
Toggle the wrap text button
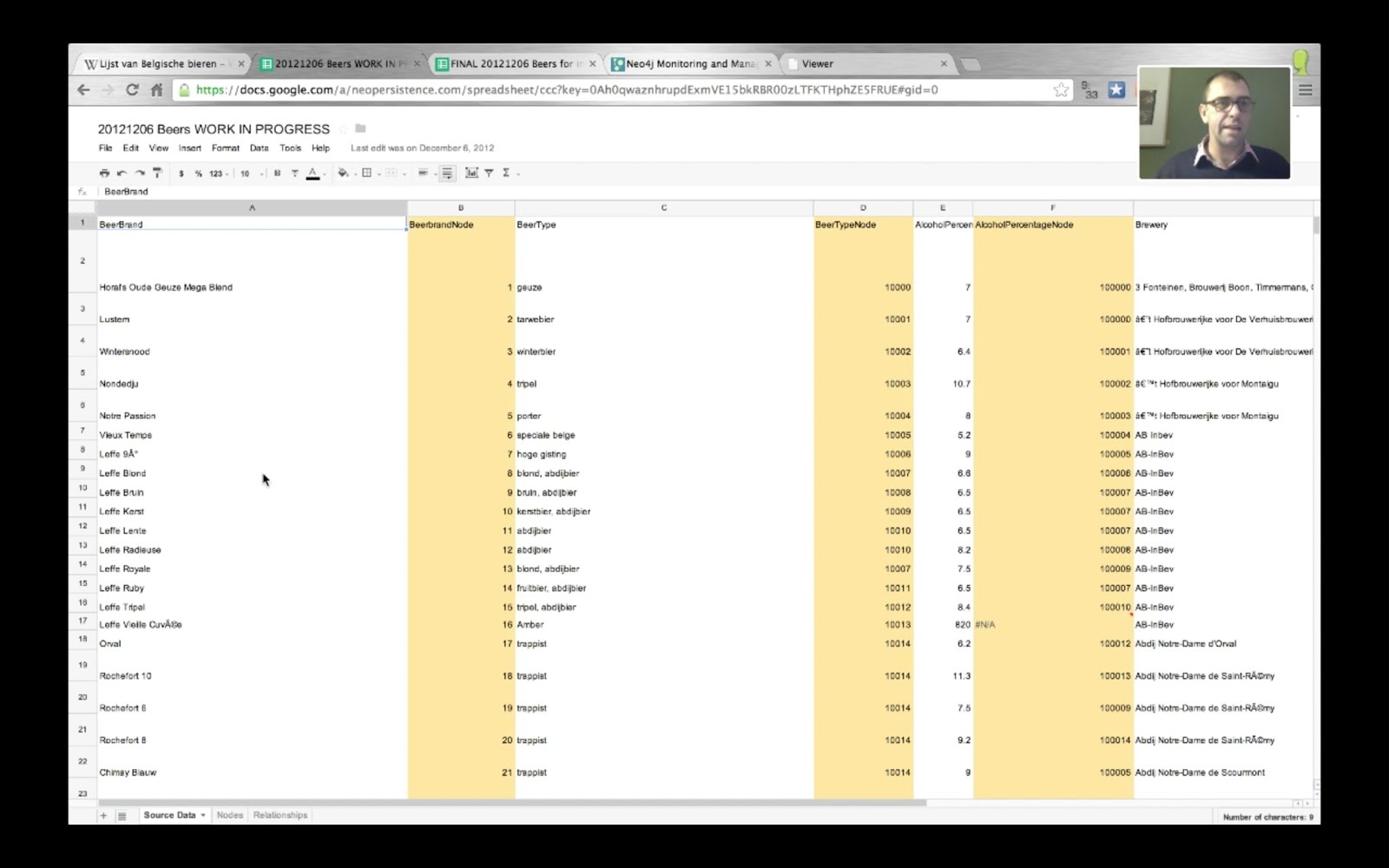click(x=447, y=174)
